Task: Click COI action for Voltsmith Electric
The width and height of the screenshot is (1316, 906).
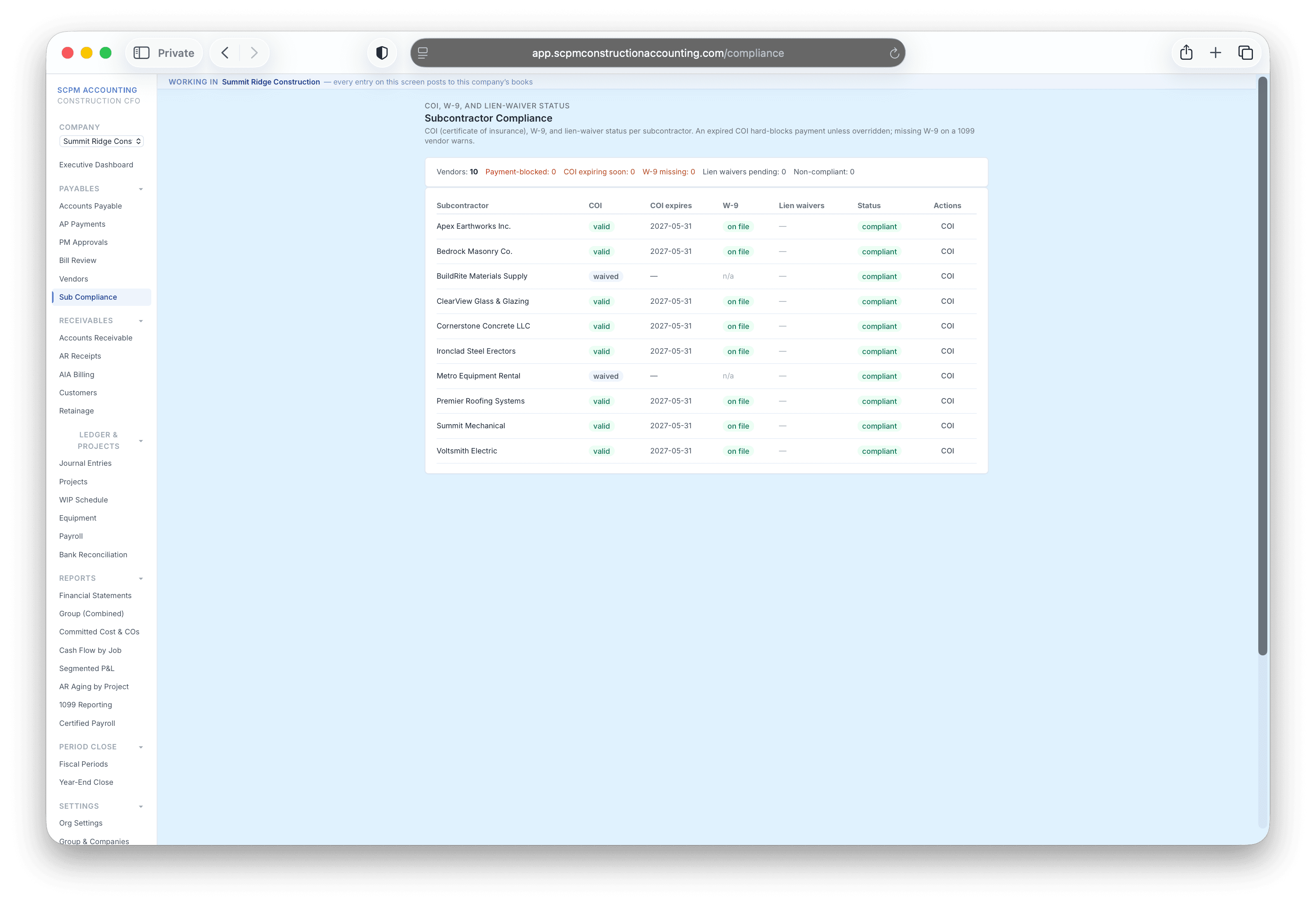Action: pos(947,451)
